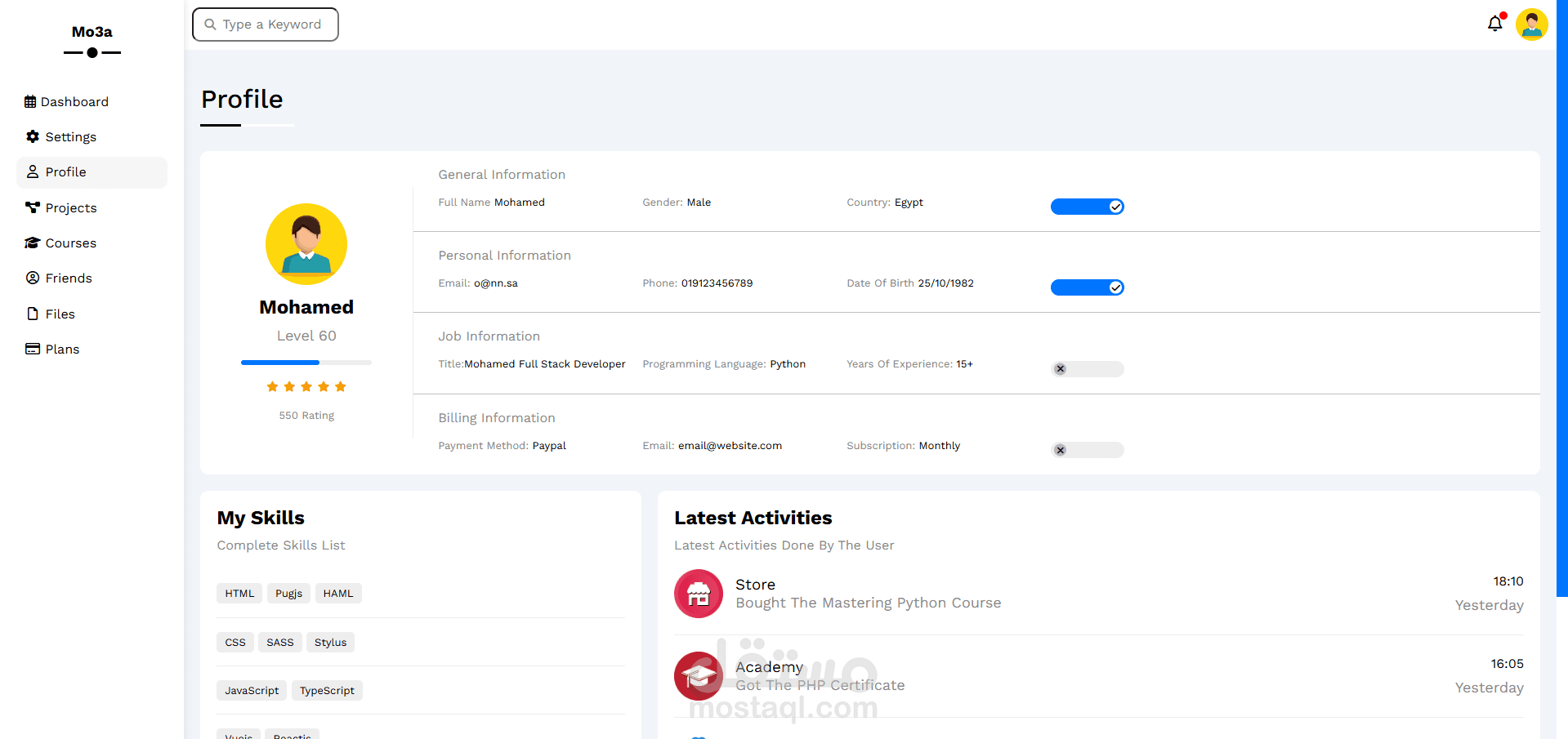Focus the Type a Keyword search field
This screenshot has height=739, width=1568.
[x=266, y=24]
